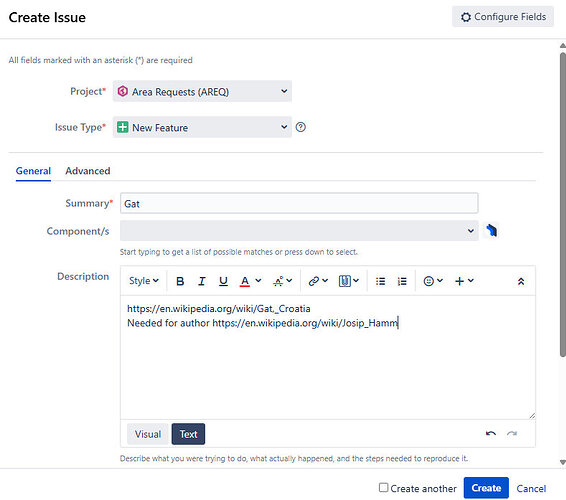Insert a bulleted list
Screen dimensions: 566x500
380,281
